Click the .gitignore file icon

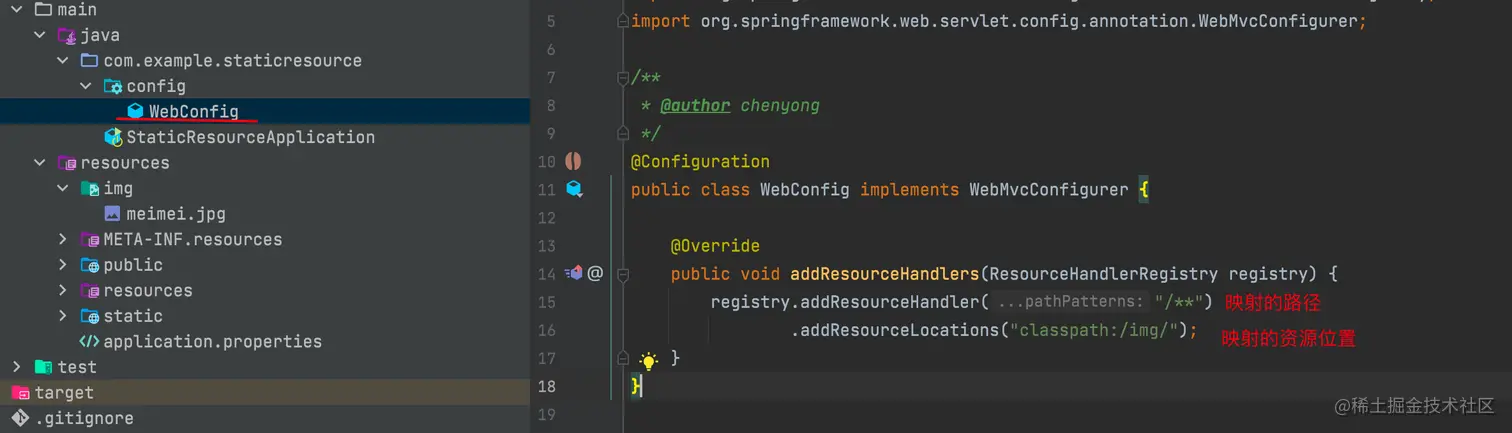[x=21, y=418]
